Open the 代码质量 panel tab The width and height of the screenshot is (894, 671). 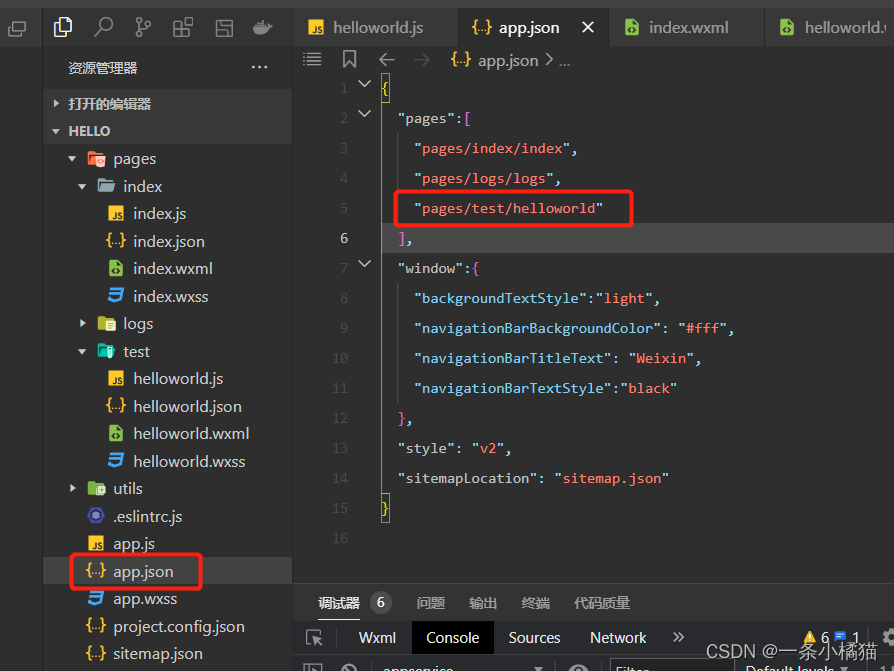[602, 603]
